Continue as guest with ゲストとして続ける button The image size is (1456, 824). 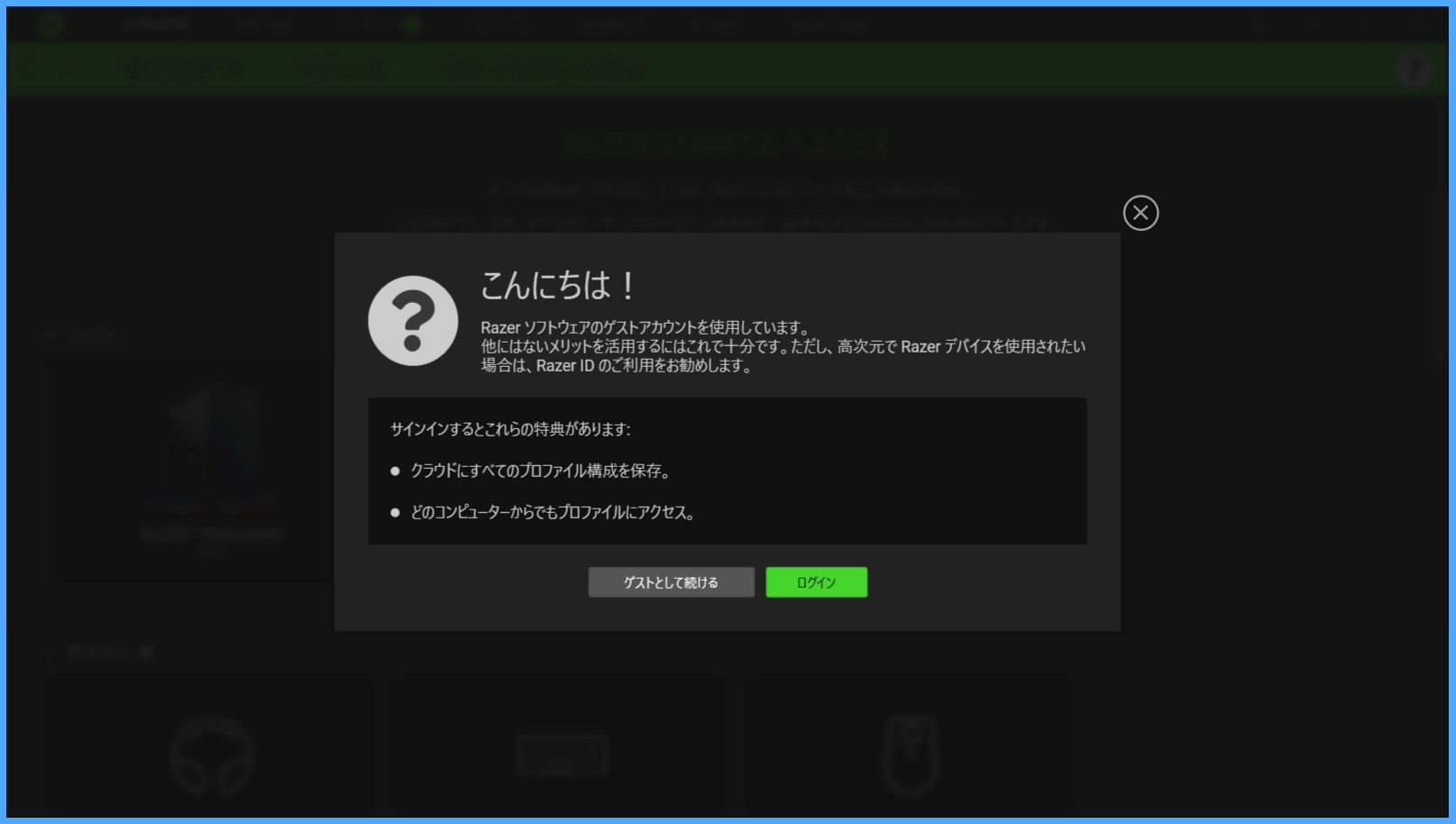[x=672, y=582]
